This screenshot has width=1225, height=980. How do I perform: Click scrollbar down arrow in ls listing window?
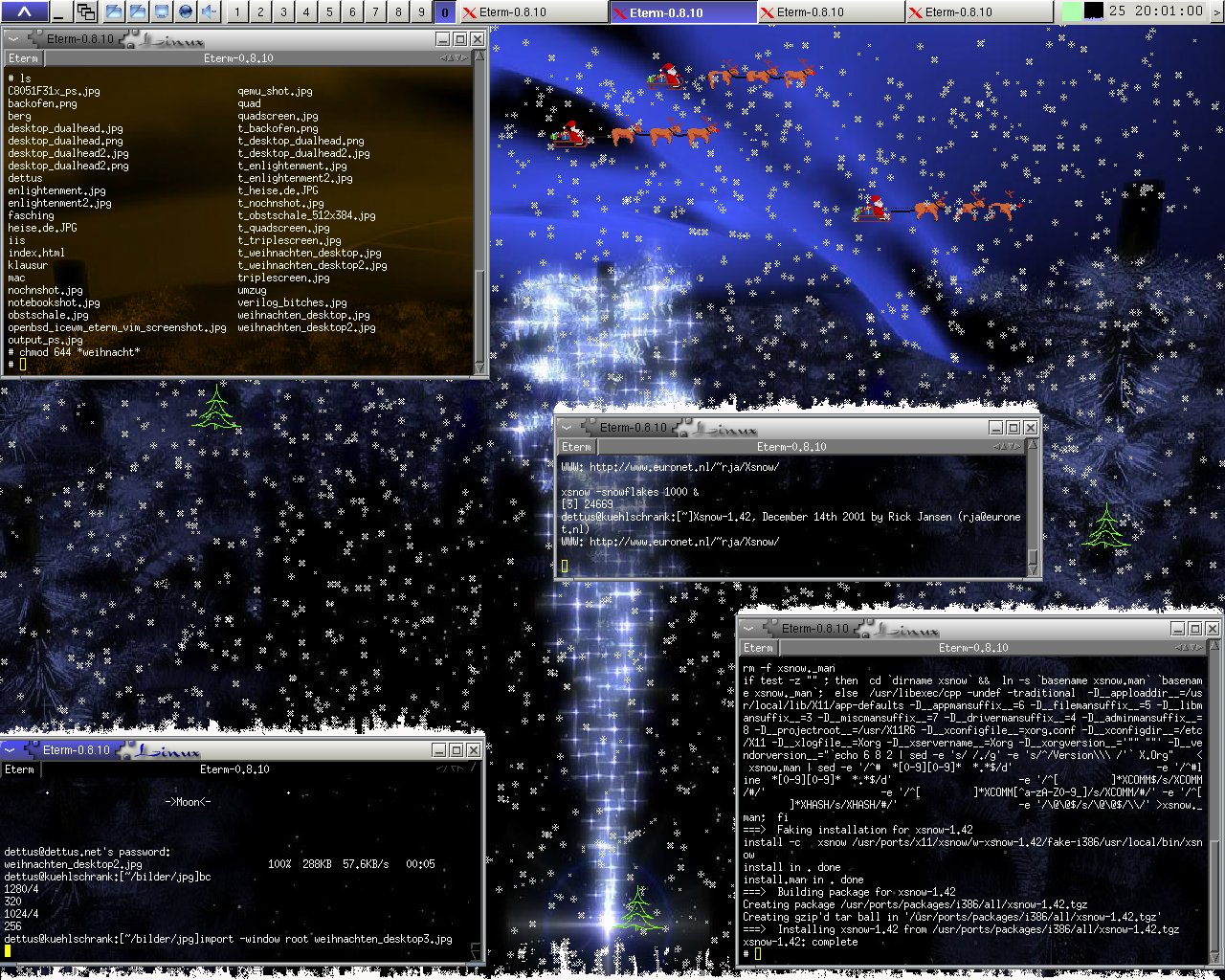click(x=480, y=367)
